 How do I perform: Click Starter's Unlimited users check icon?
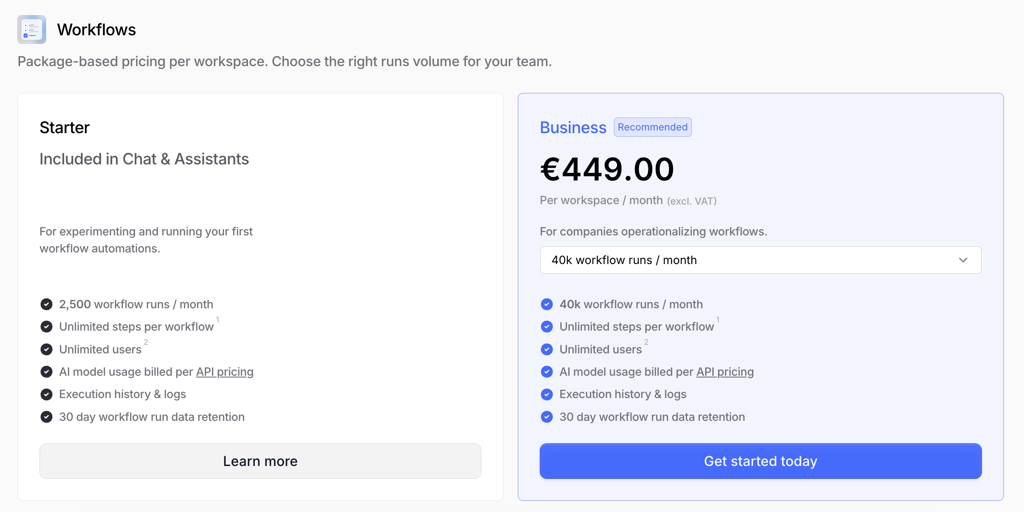(46, 349)
